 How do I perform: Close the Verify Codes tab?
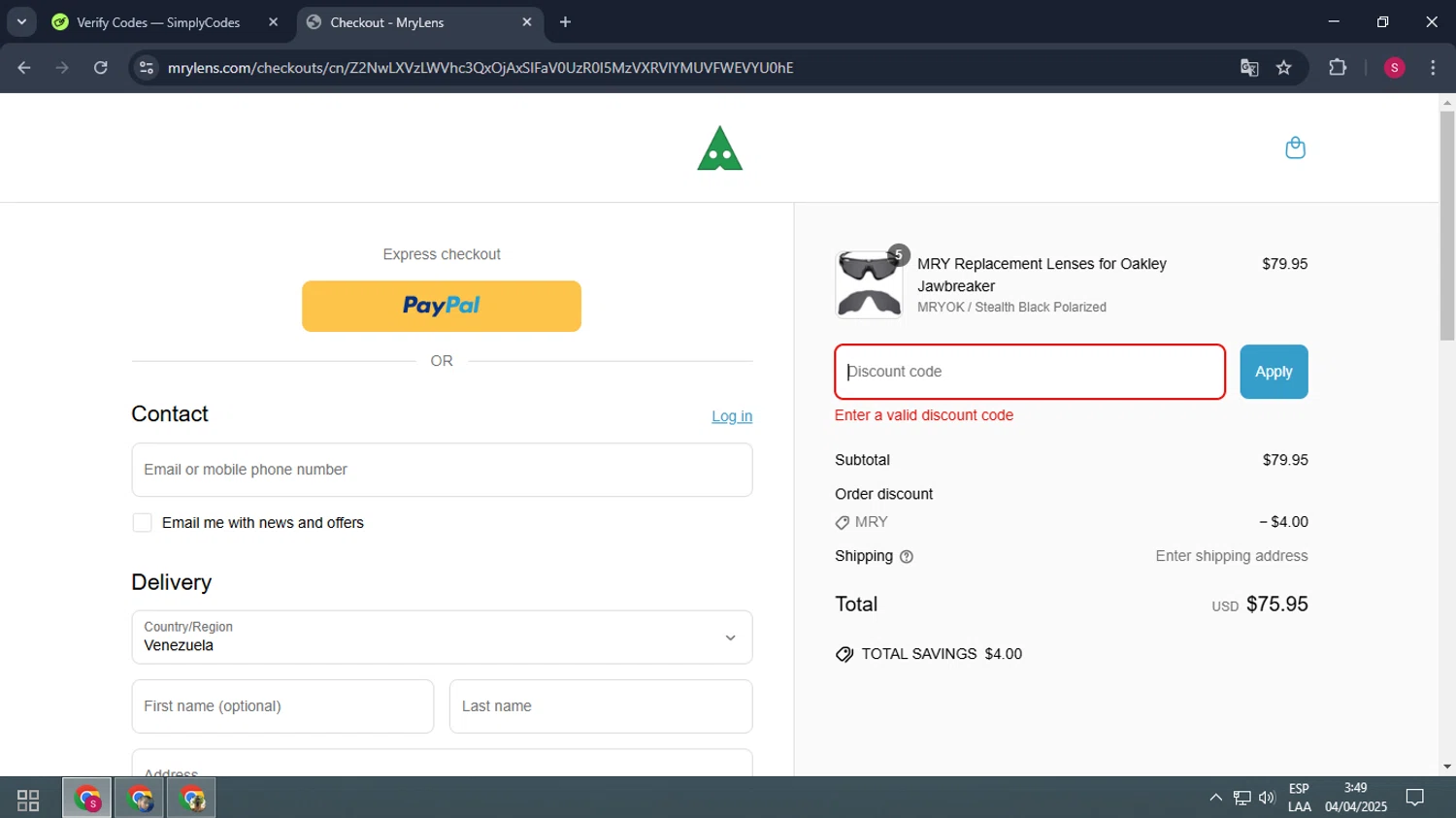click(273, 22)
